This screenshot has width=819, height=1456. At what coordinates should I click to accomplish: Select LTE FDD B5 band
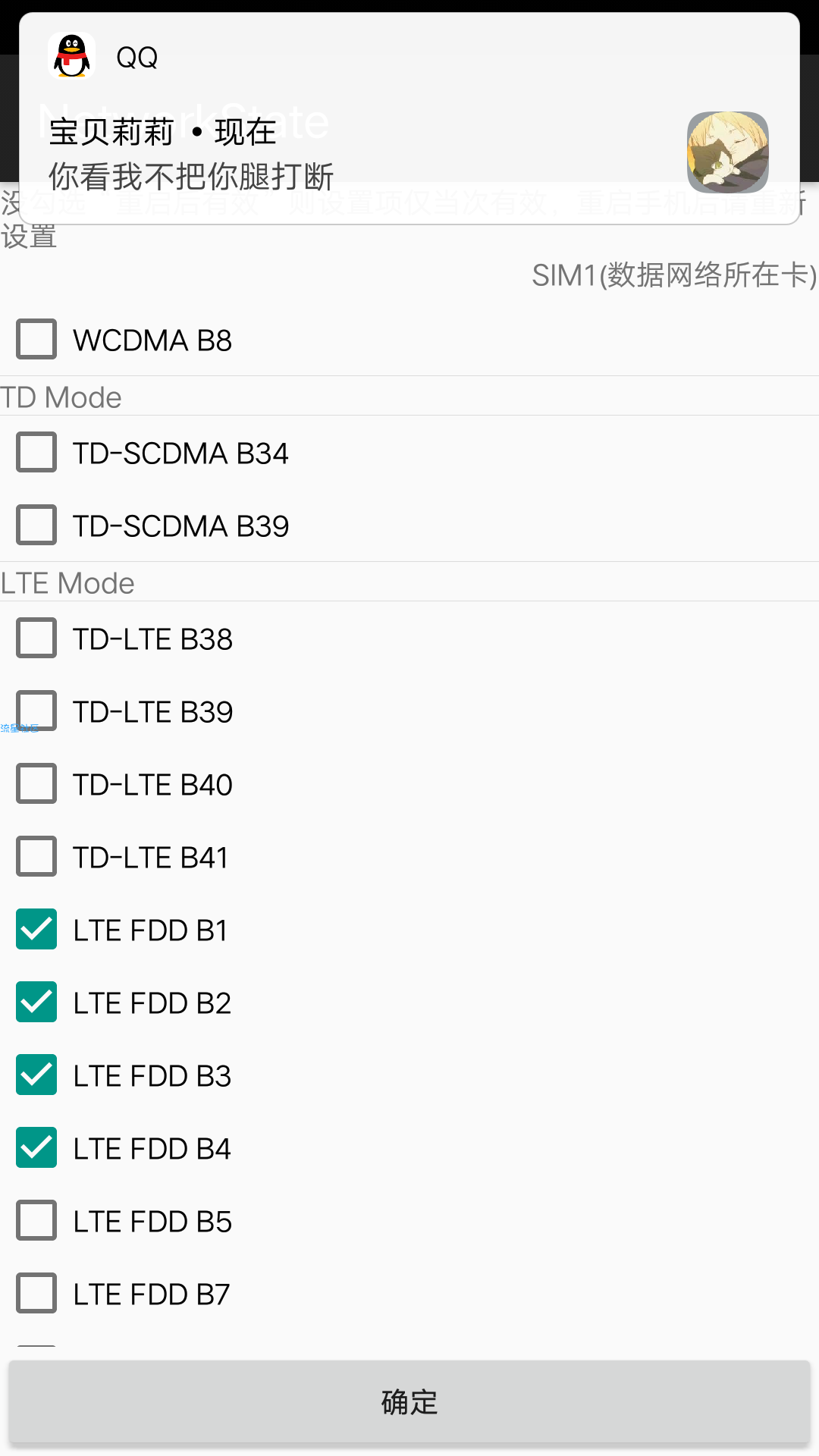point(36,1220)
